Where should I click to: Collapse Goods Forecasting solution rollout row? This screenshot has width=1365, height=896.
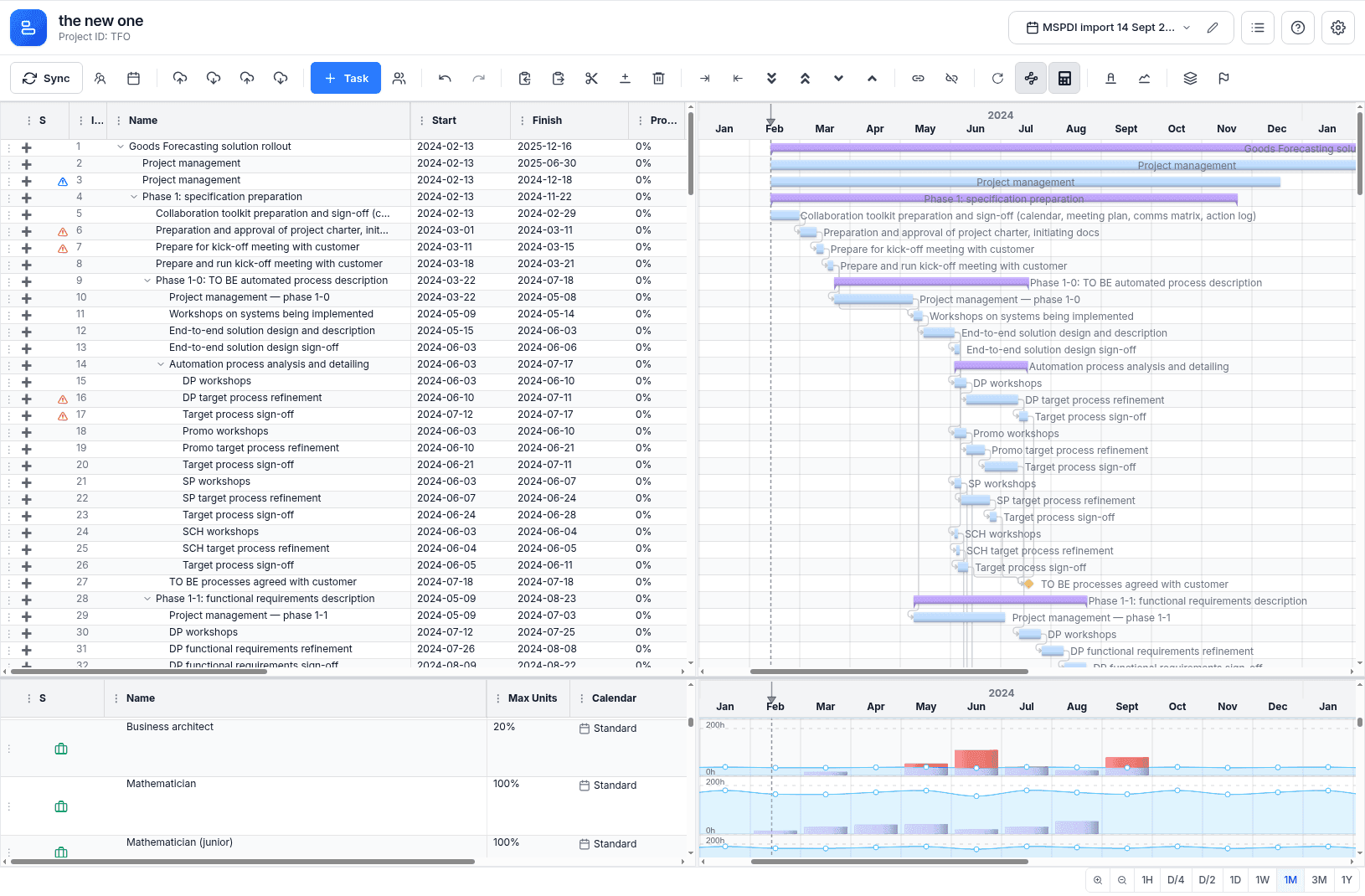tap(121, 147)
